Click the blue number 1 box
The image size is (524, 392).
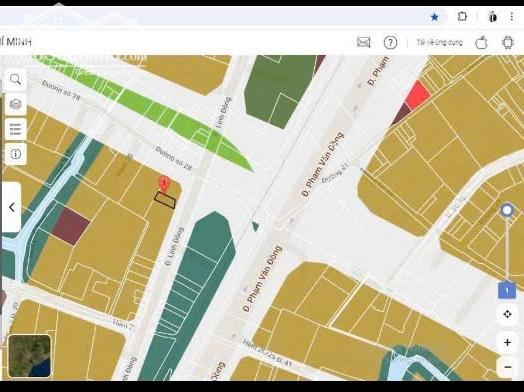point(507,290)
